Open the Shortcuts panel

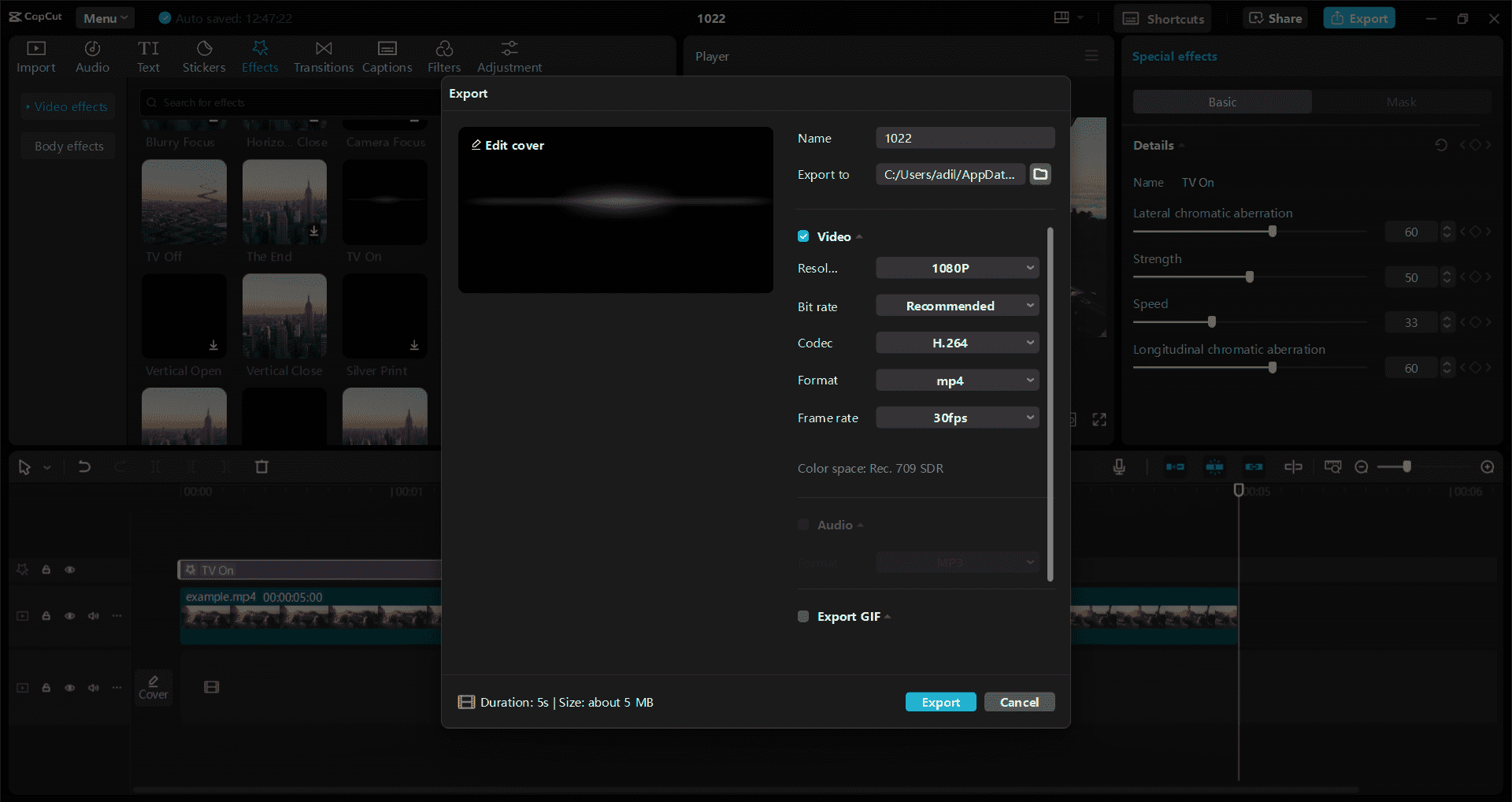point(1163,18)
